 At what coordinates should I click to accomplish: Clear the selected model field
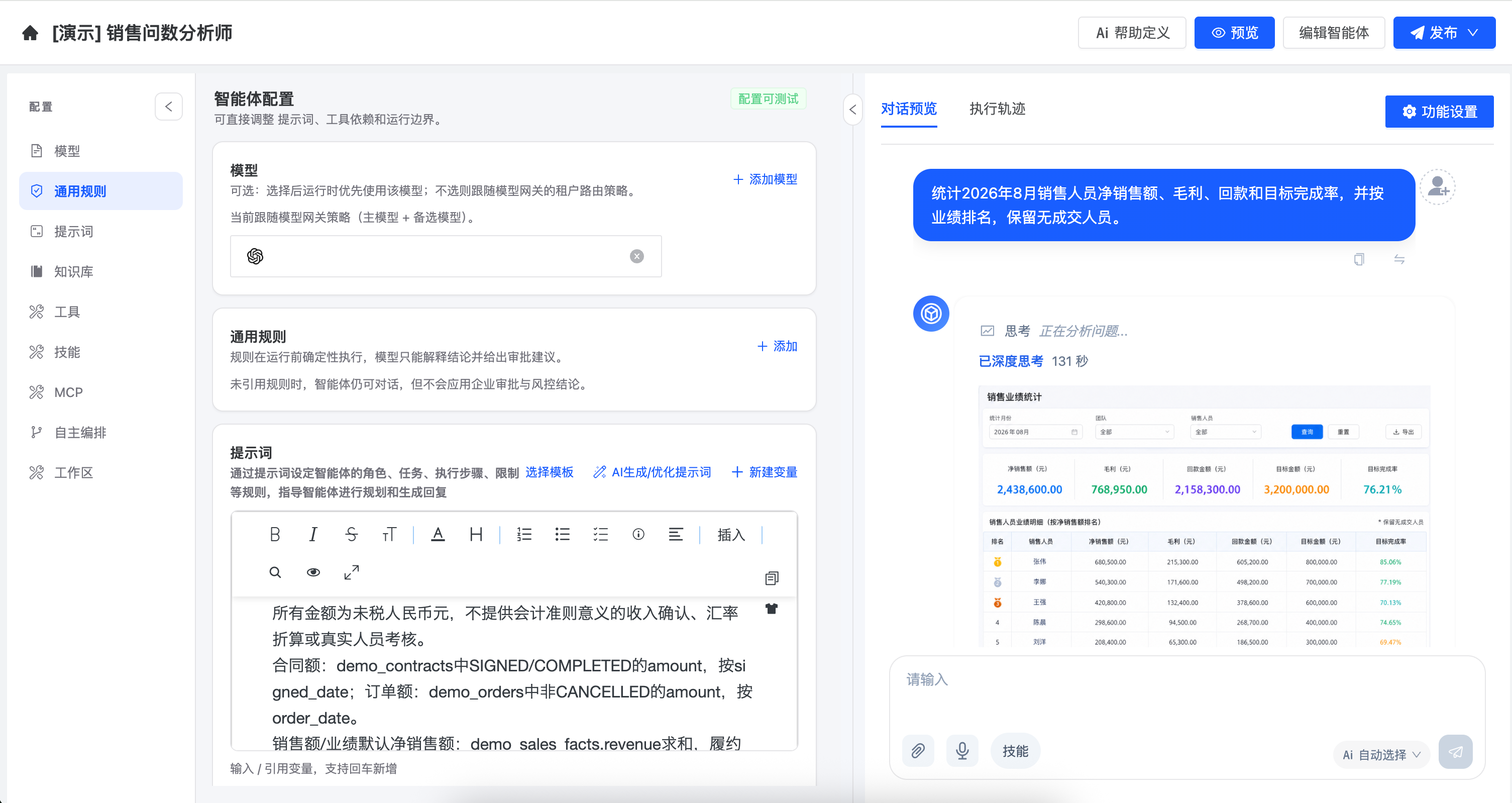coord(637,256)
